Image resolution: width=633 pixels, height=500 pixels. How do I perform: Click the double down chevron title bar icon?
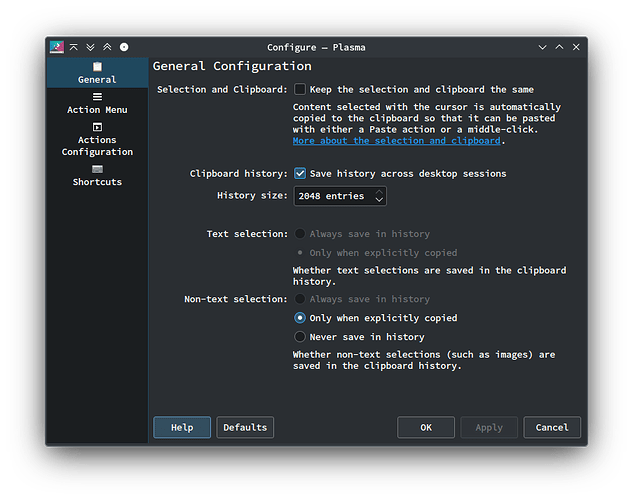90,47
